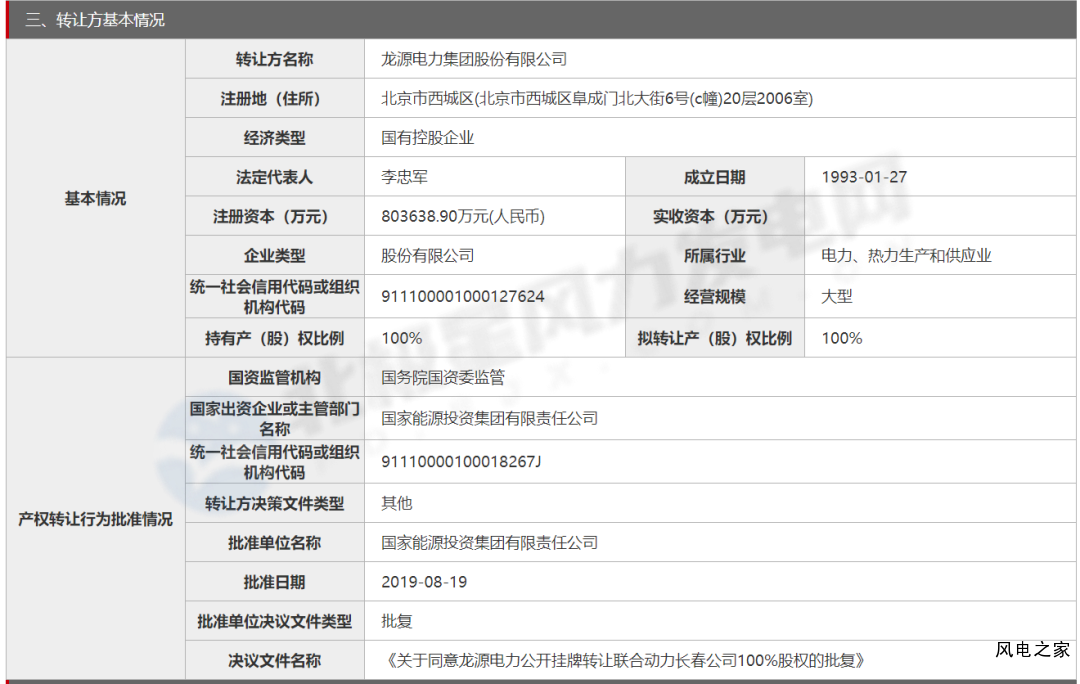This screenshot has width=1080, height=684.
Task: Select the value 电力、热力生产和供应业
Action: coord(906,256)
